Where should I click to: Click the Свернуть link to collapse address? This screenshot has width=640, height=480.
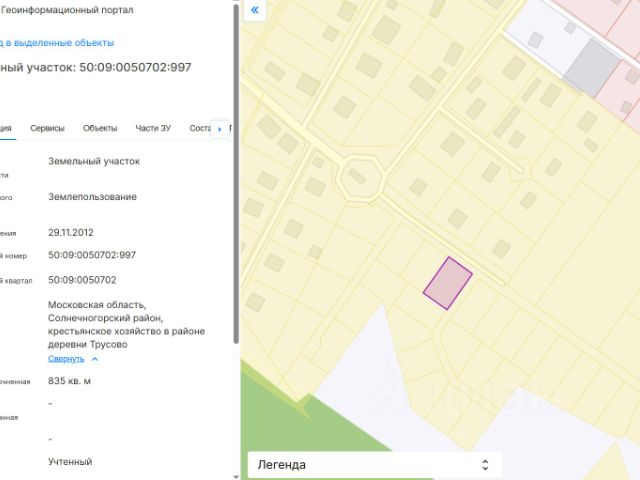tap(65, 358)
